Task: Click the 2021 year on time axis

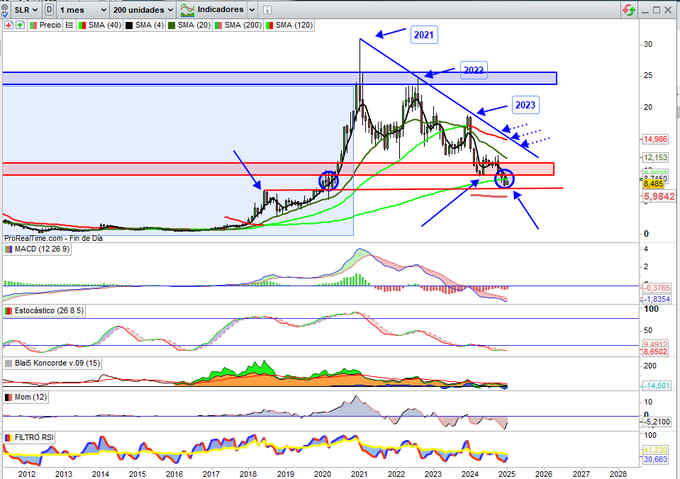Action: tap(359, 474)
